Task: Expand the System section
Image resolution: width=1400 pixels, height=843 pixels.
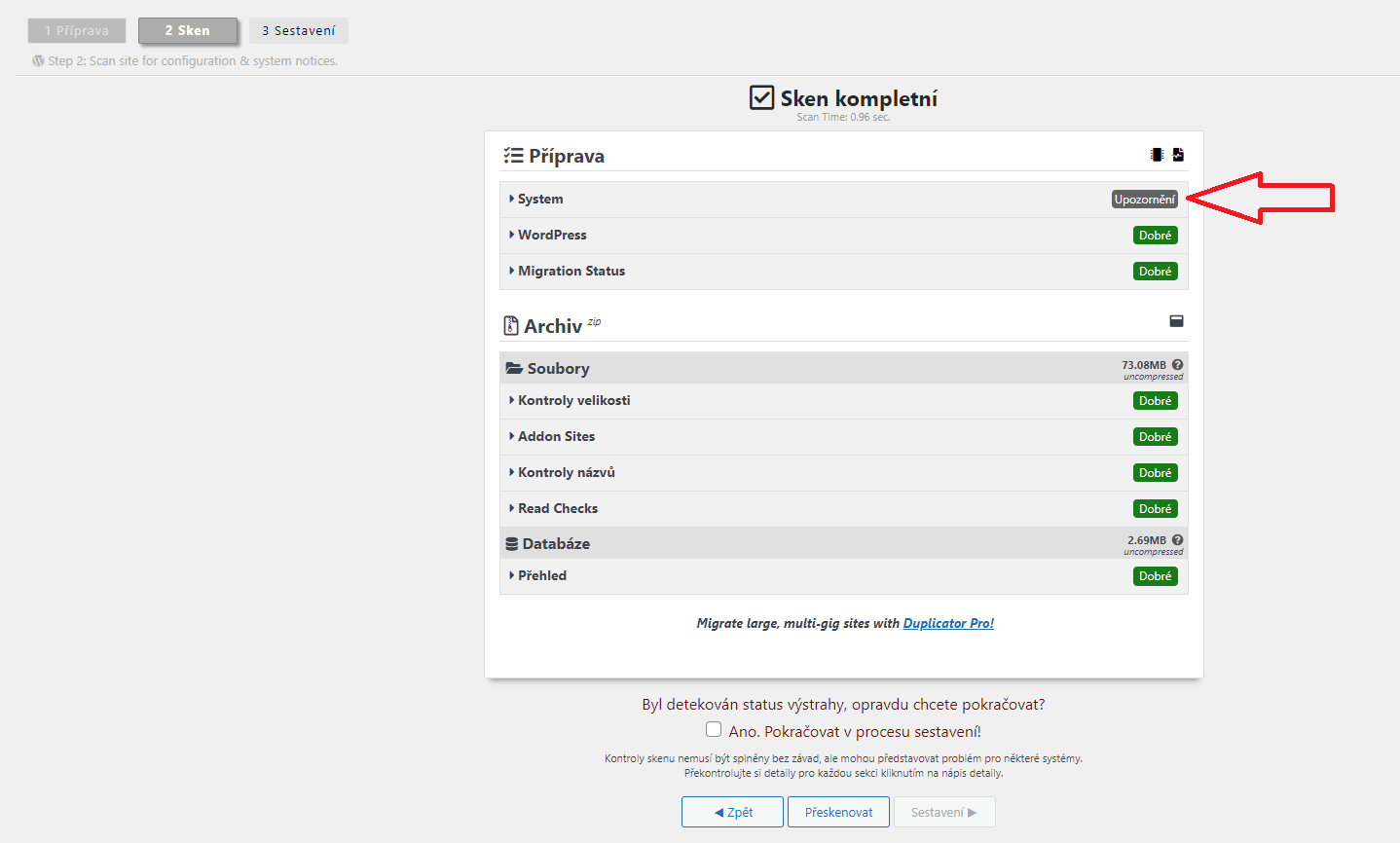Action: point(539,199)
